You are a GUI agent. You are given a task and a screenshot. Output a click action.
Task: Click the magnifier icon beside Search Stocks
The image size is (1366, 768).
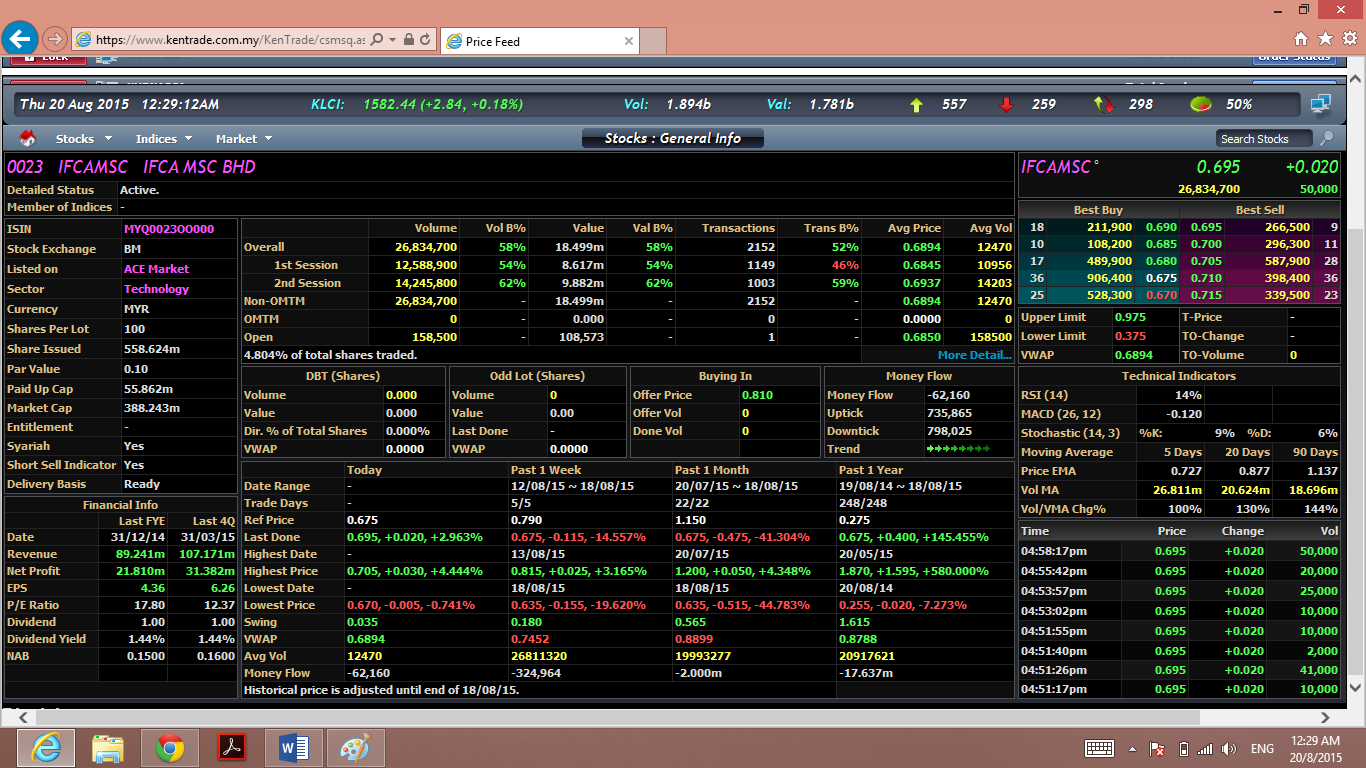pos(1326,138)
